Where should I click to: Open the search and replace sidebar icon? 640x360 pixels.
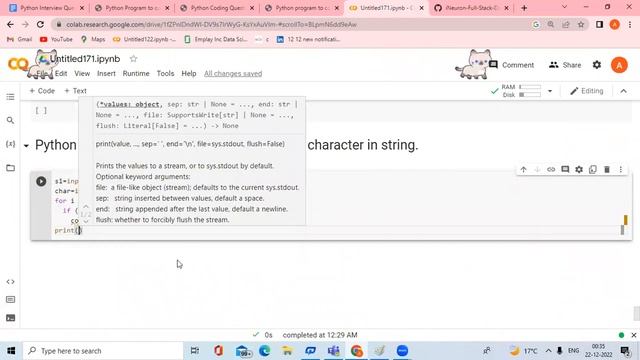(x=11, y=120)
